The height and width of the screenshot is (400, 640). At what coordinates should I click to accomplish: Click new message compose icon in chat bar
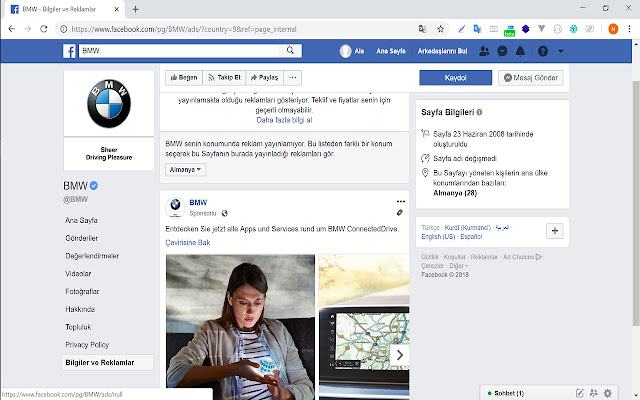pos(579,393)
